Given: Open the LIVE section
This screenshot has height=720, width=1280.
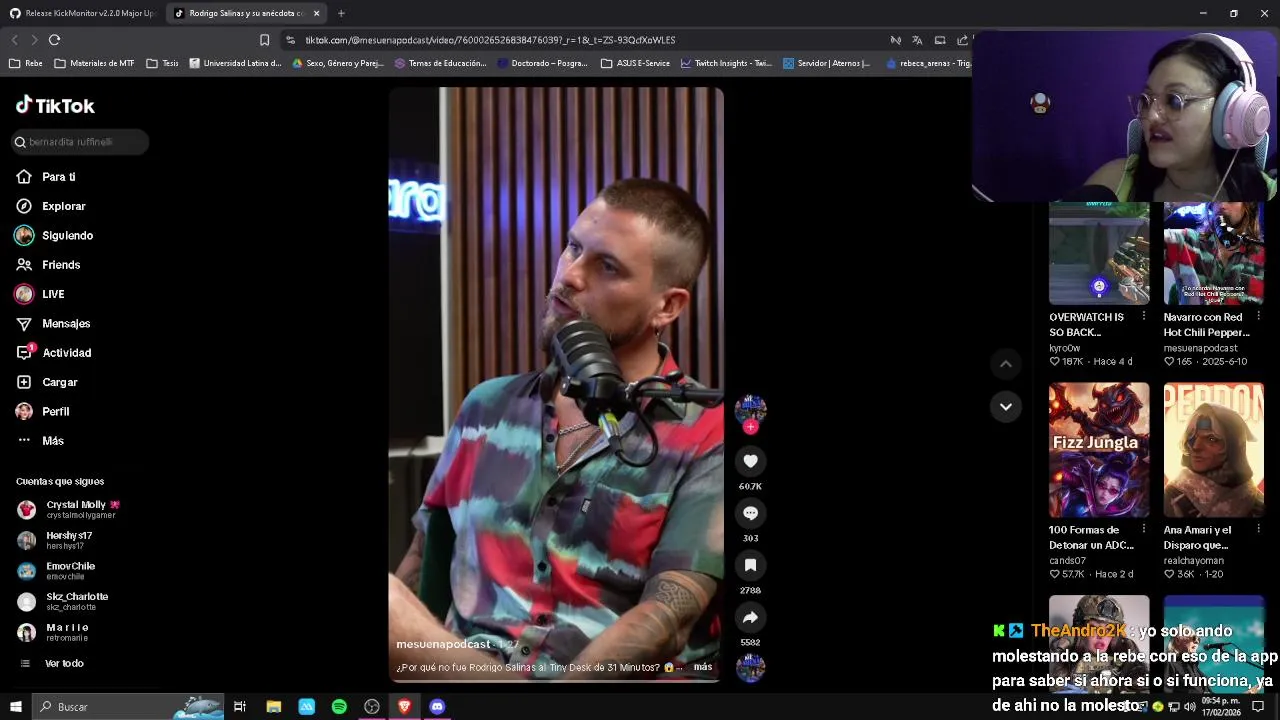Looking at the screenshot, I should pyautogui.click(x=40, y=294).
